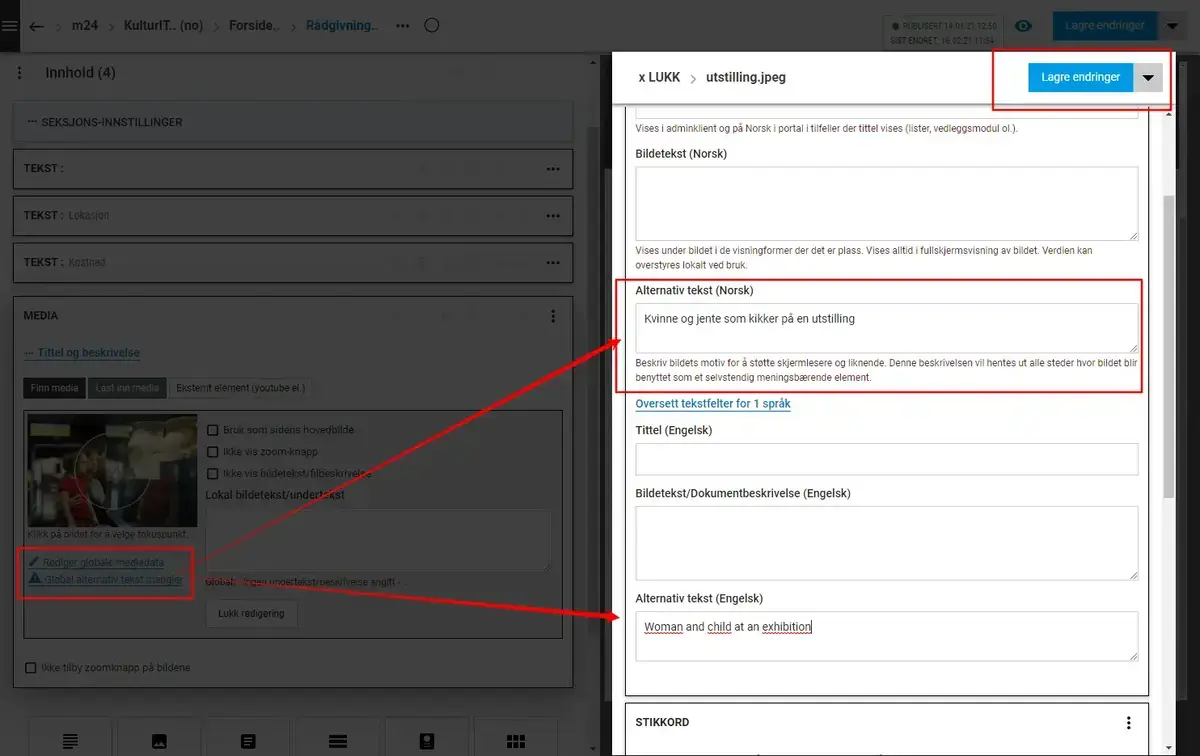Click the vertical dots next to Innhold (4)
The image size is (1200, 756).
(x=20, y=73)
